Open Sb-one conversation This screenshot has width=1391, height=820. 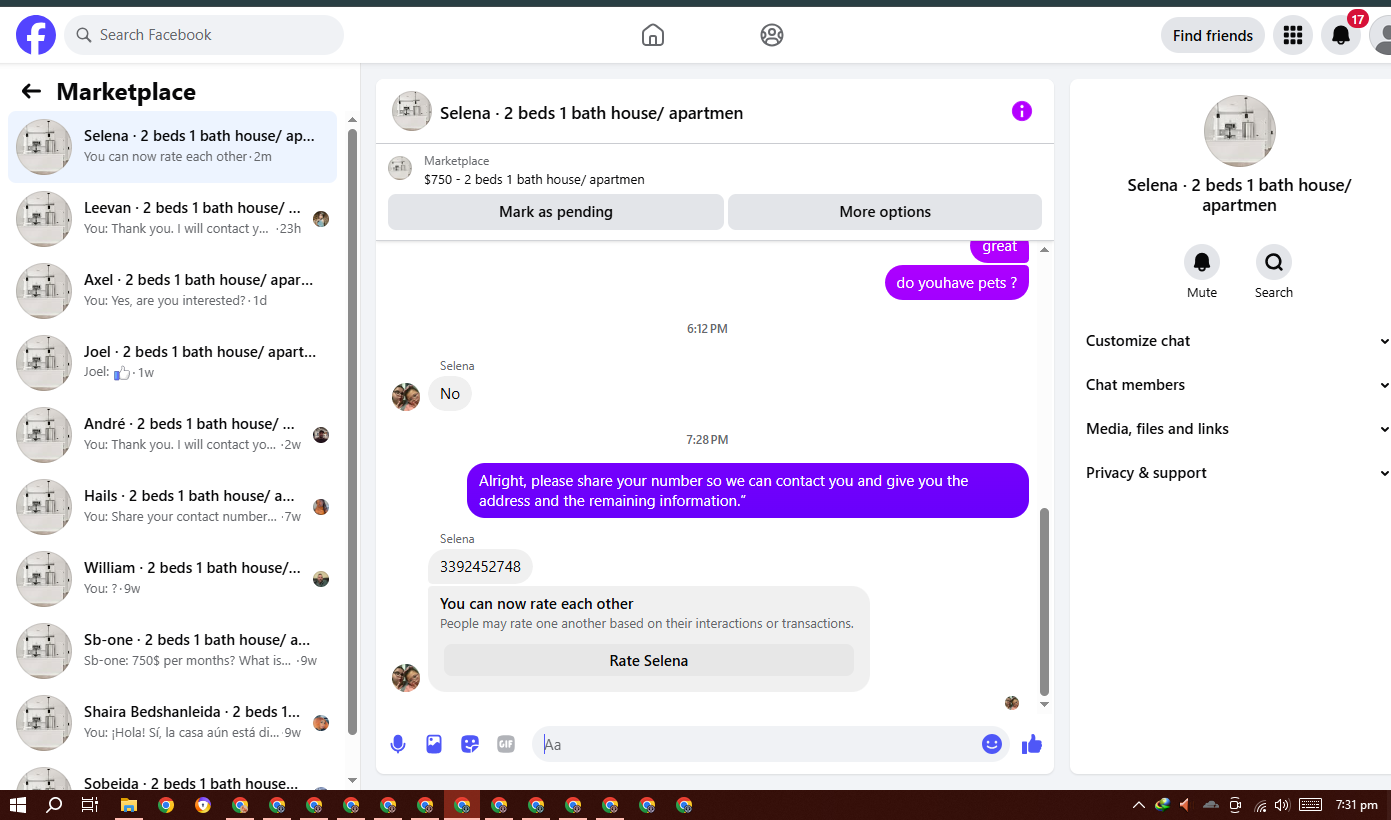[x=173, y=651]
